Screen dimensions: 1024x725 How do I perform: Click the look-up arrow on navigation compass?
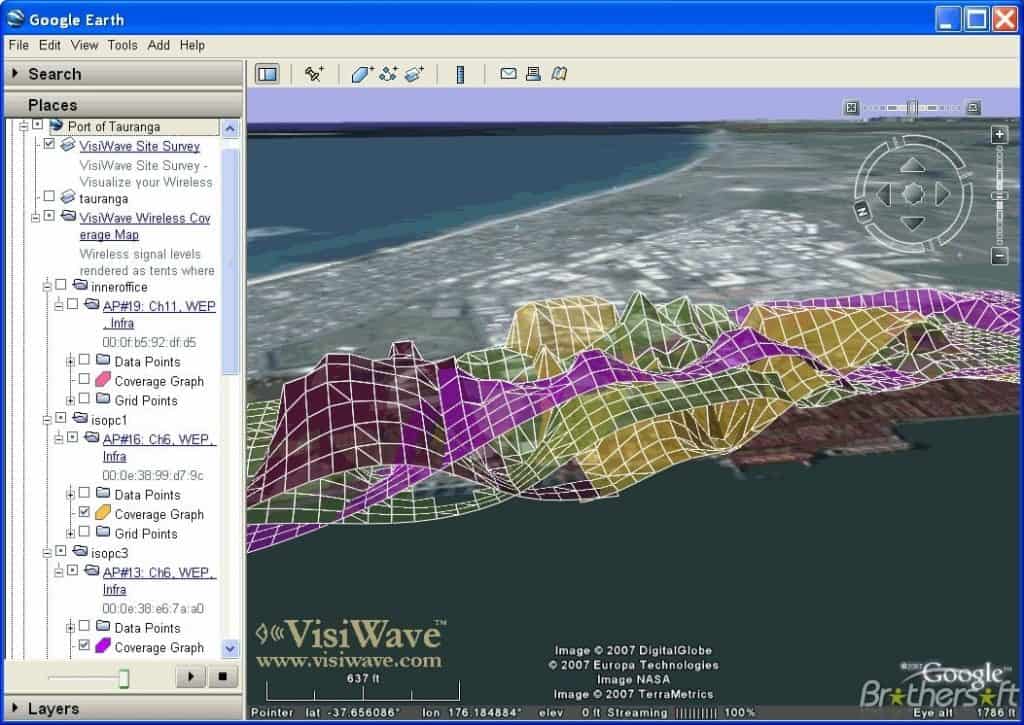point(912,165)
